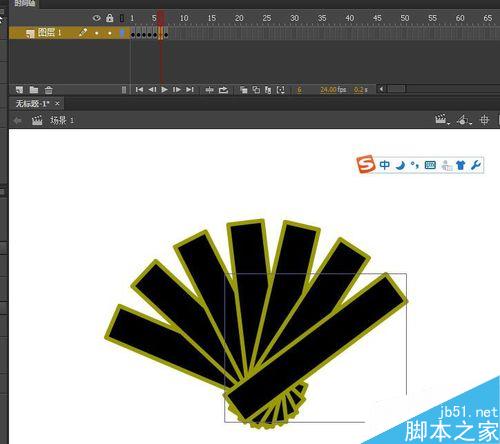500x444 pixels.
Task: Open the edit symbols dropdown
Action: (464, 119)
